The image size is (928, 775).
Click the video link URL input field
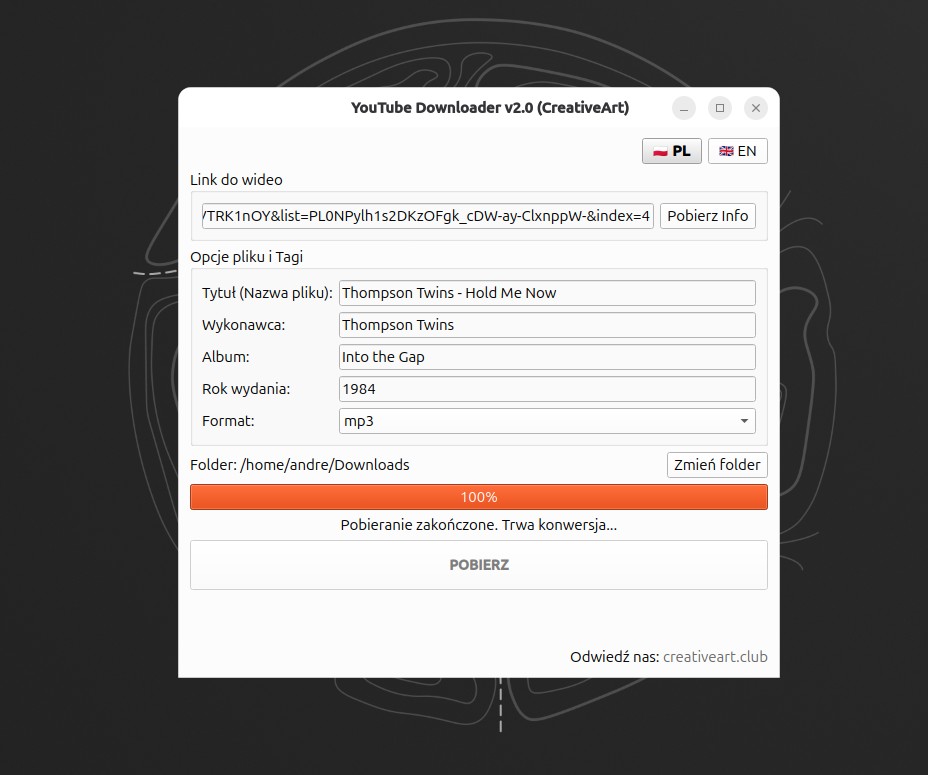coord(427,216)
